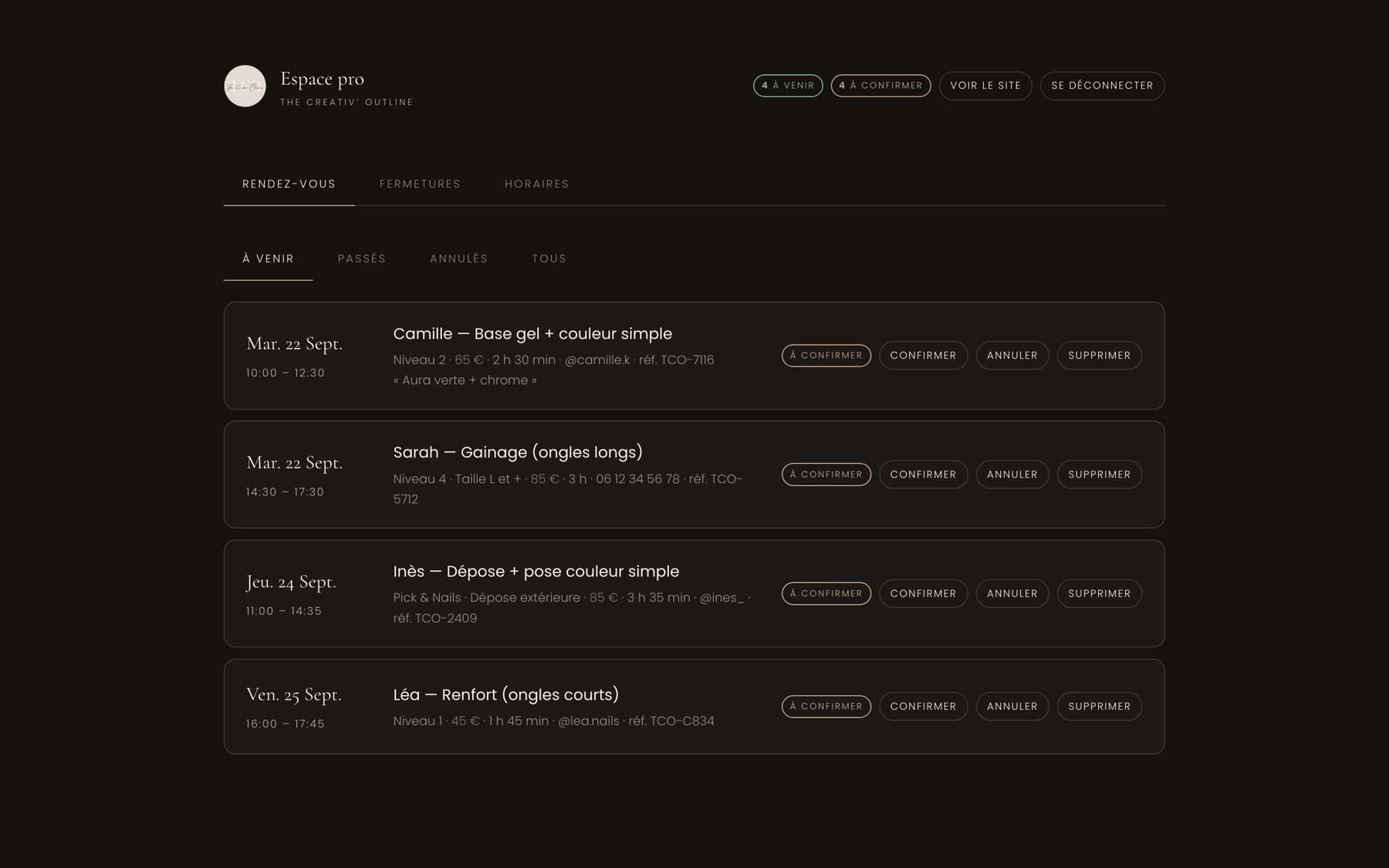Image resolution: width=1389 pixels, height=868 pixels.
Task: Cancel Léa's appointment
Action: [1012, 707]
